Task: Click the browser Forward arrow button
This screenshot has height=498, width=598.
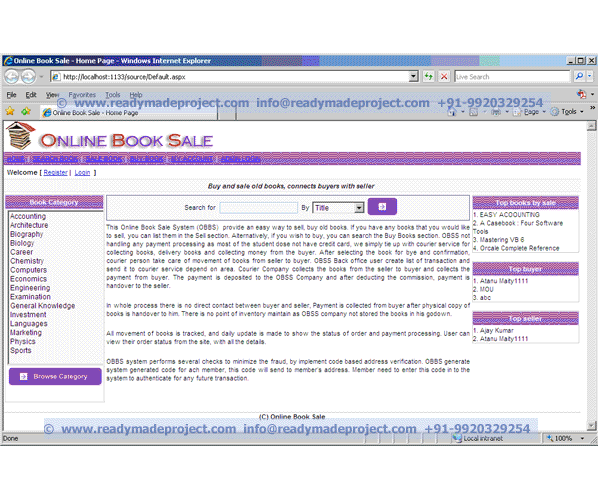Action: 28,77
